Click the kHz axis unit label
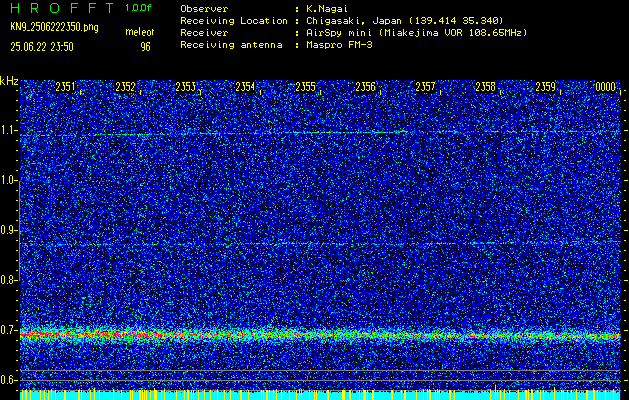The width and height of the screenshot is (629, 400). pyautogui.click(x=9, y=81)
